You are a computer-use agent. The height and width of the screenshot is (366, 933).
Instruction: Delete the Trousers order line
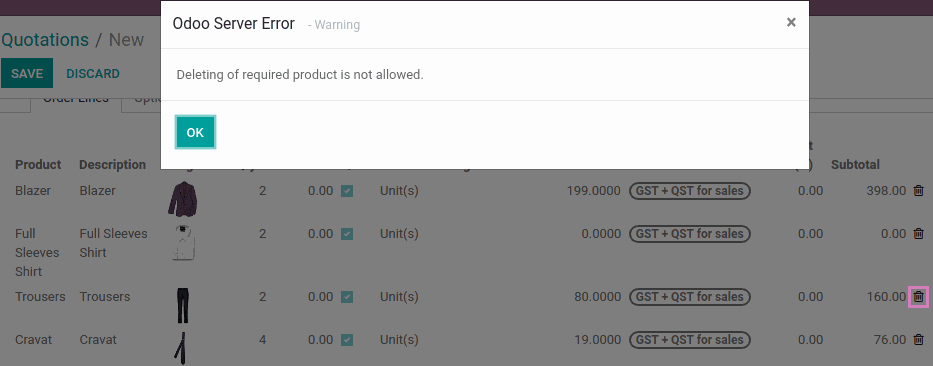click(x=919, y=296)
